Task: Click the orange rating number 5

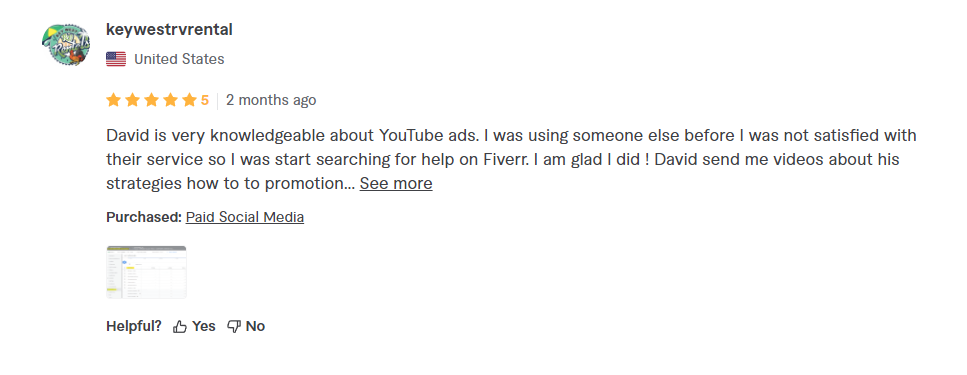Action: pos(205,100)
